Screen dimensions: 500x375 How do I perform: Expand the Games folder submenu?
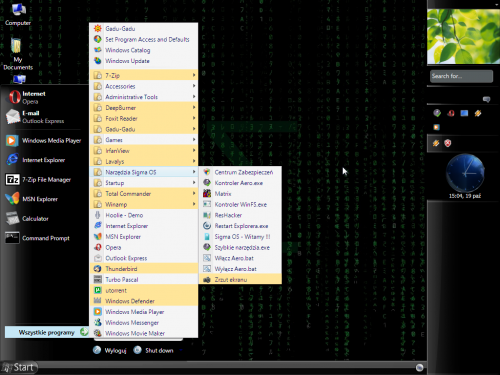coord(144,140)
